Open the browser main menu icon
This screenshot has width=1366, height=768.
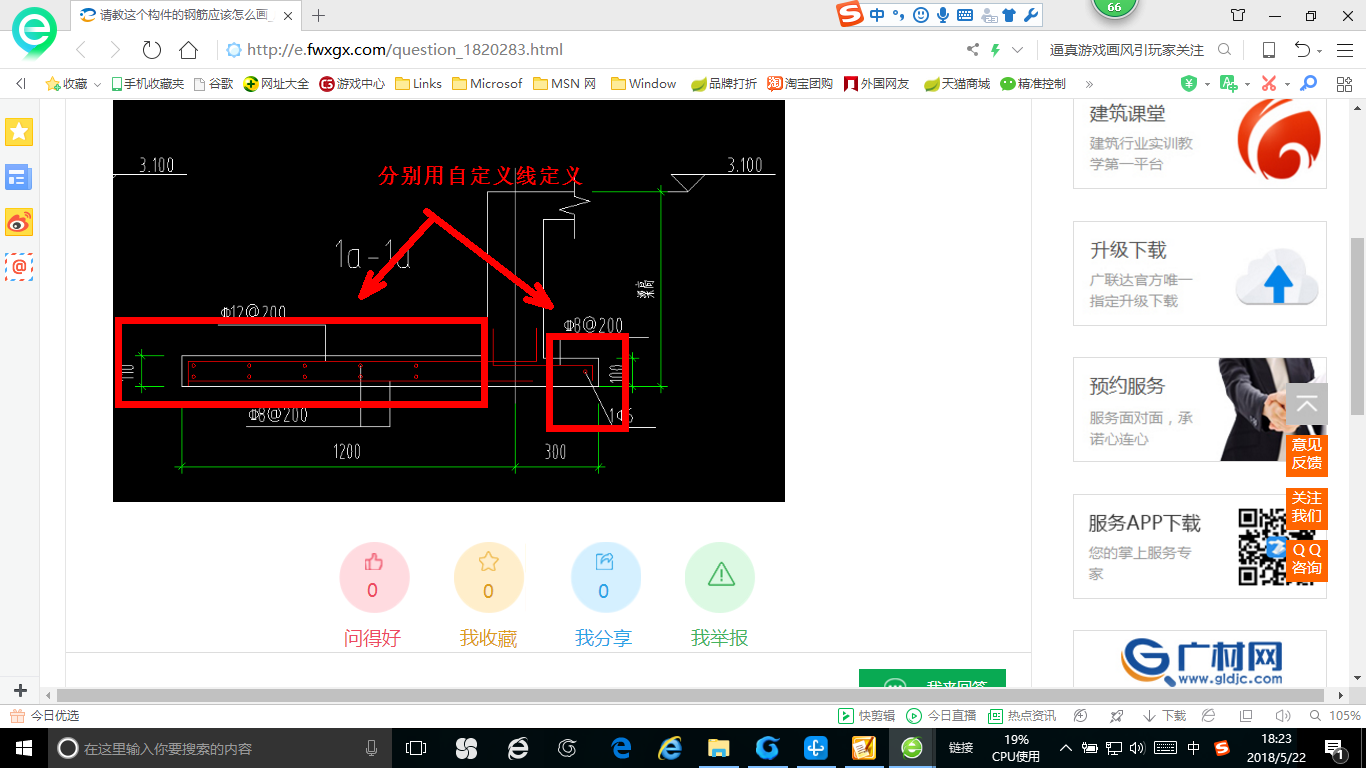tap(1343, 50)
